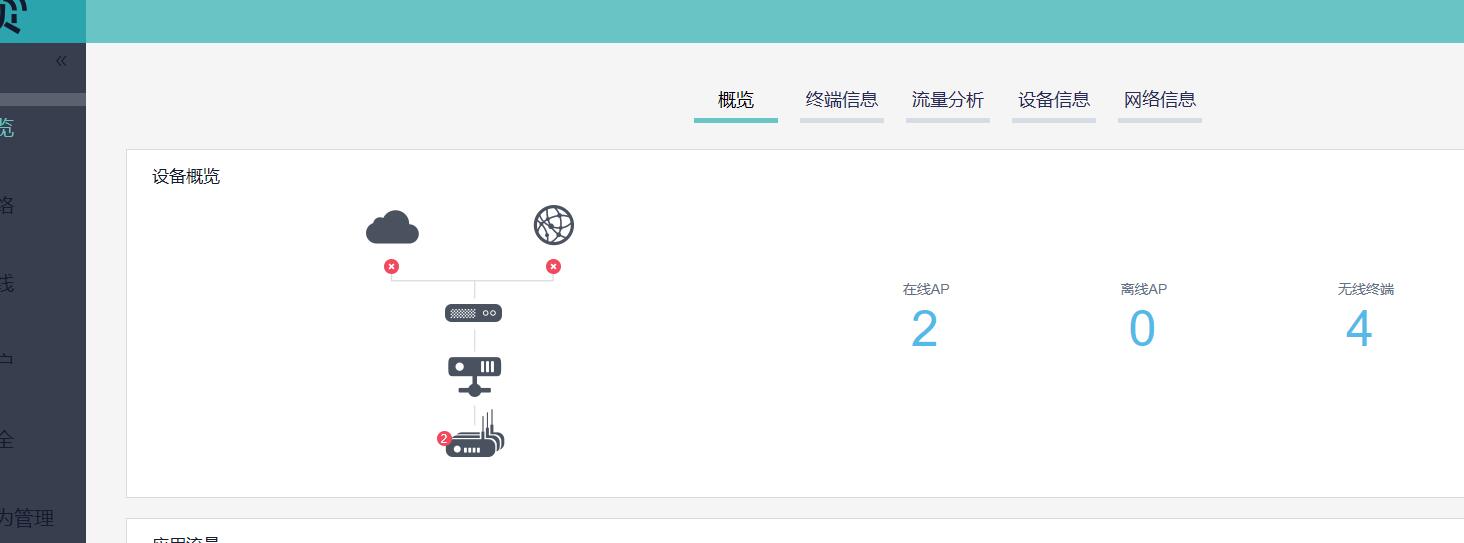
Task: Open the sidebar item ending in 为管理
Action: tap(27, 518)
